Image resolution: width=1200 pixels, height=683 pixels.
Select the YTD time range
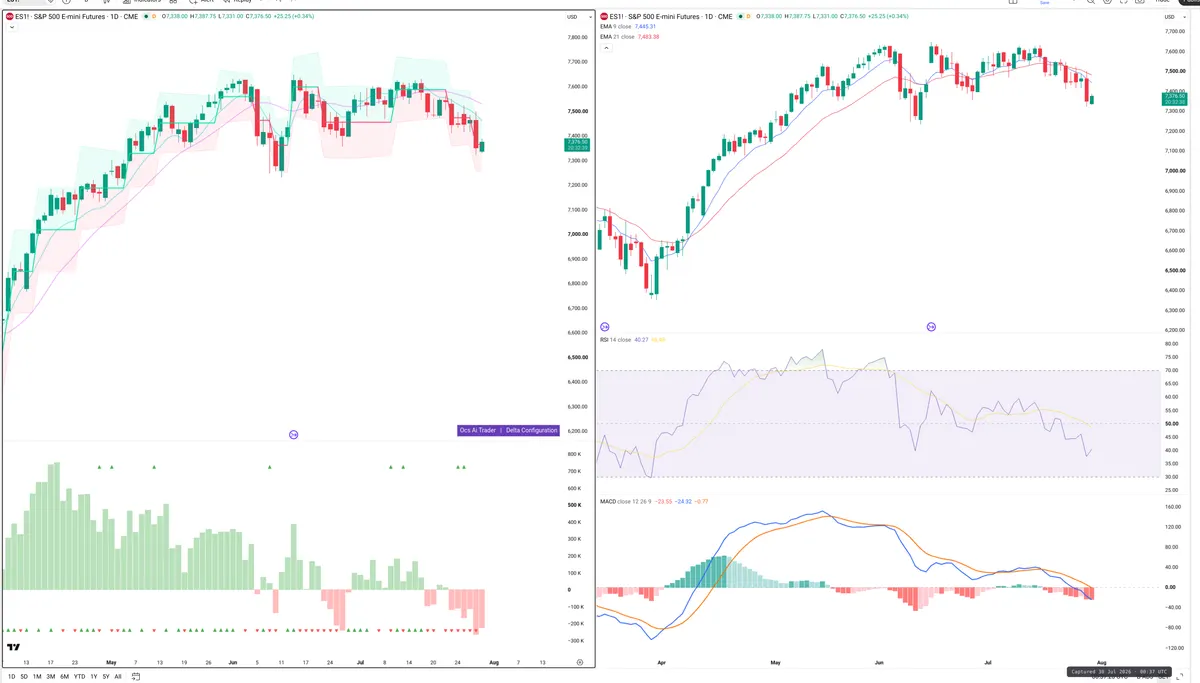(x=79, y=677)
